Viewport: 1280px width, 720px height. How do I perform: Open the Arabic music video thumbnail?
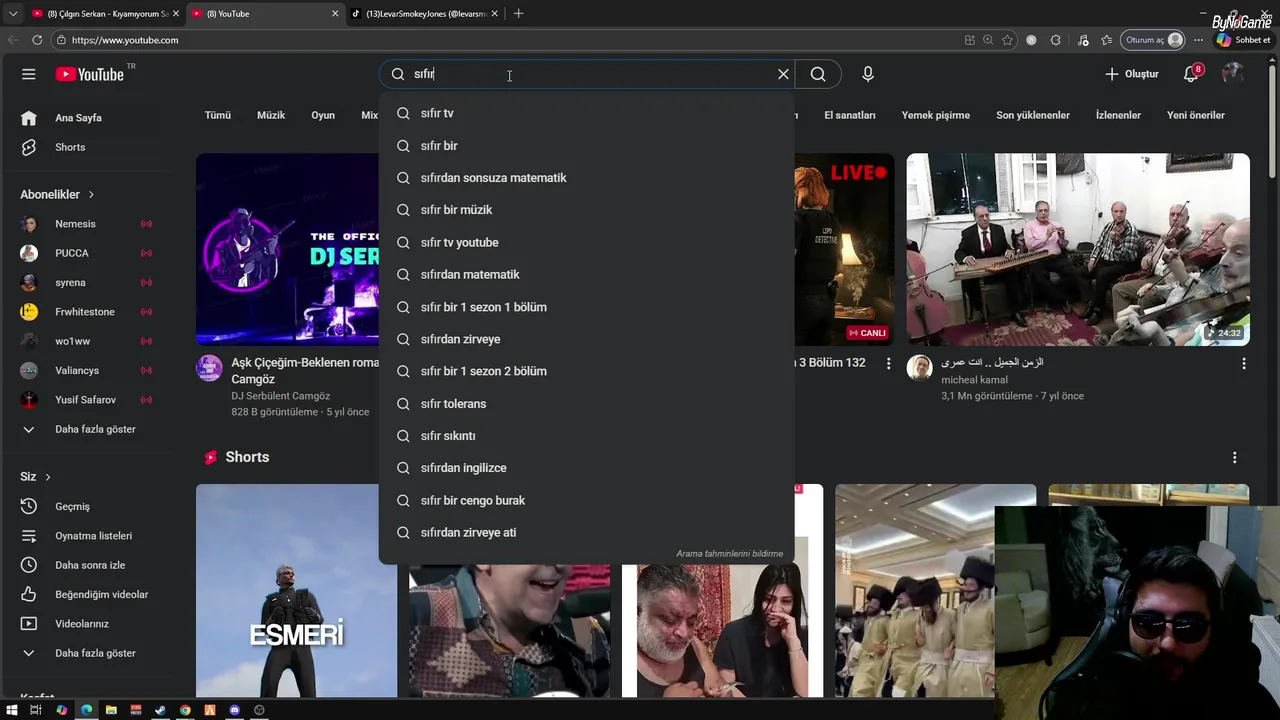pos(1078,249)
